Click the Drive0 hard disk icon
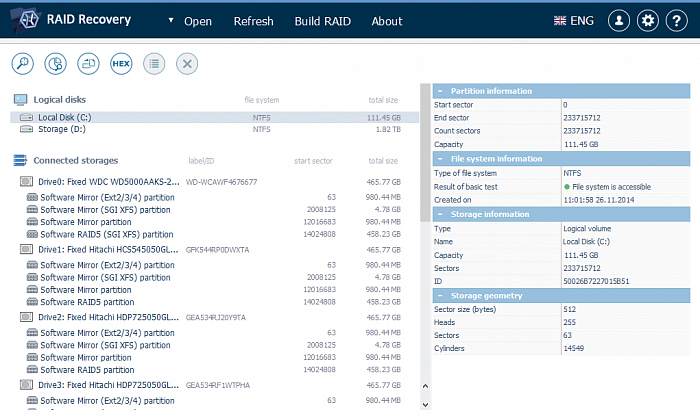This screenshot has height=416, width=700. click(26, 181)
